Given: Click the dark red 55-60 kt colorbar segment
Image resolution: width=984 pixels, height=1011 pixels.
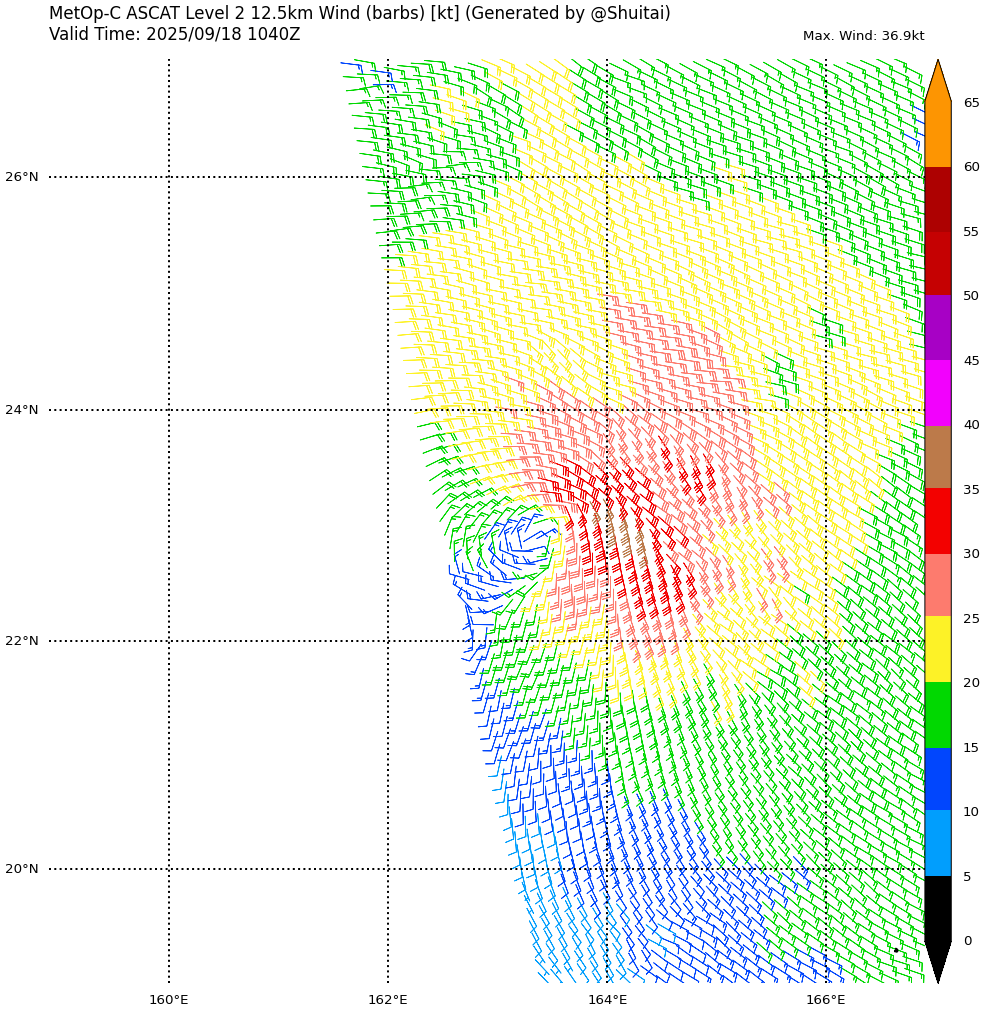Looking at the screenshot, I should point(938,199).
